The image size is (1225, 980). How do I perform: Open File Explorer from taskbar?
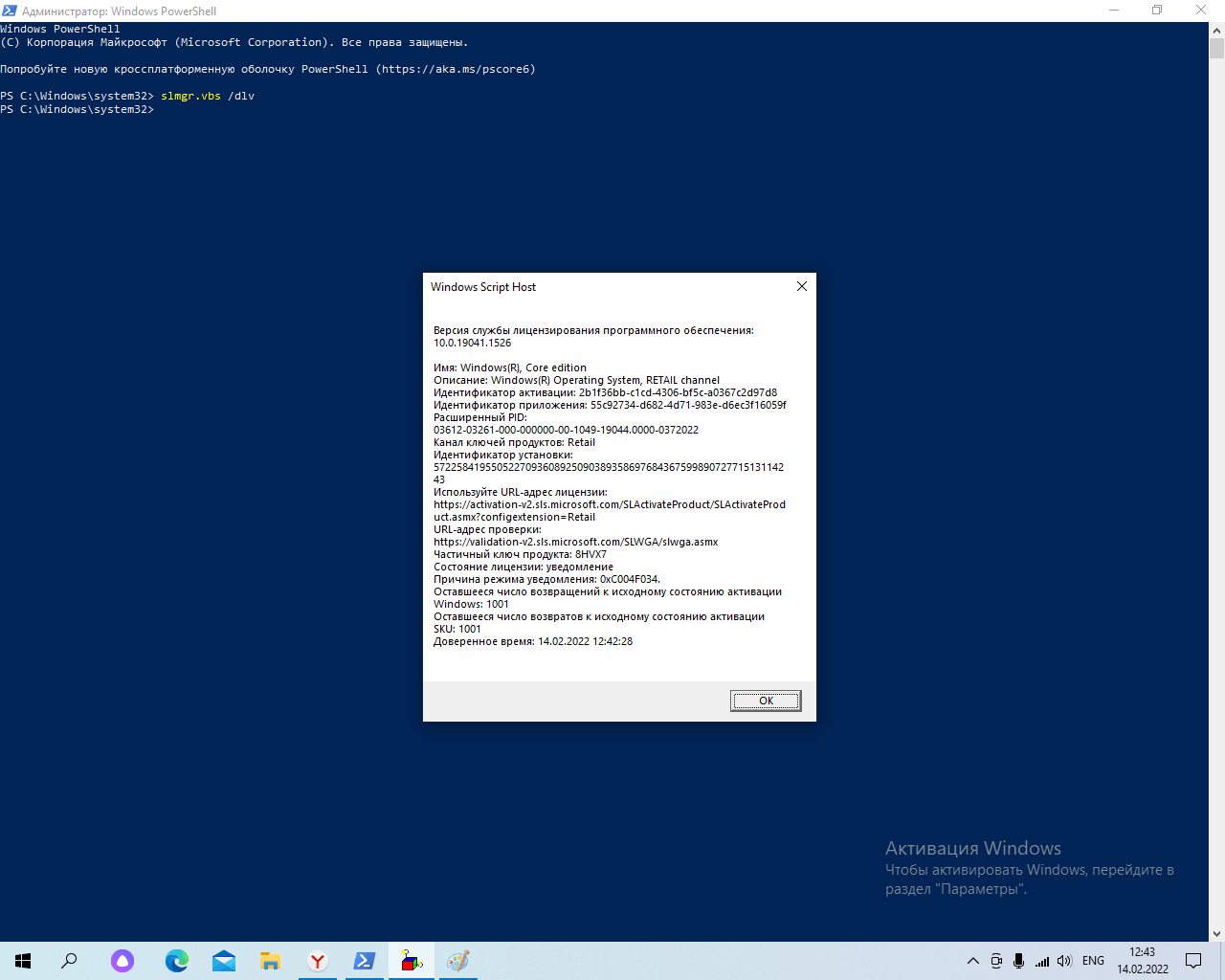(x=271, y=961)
